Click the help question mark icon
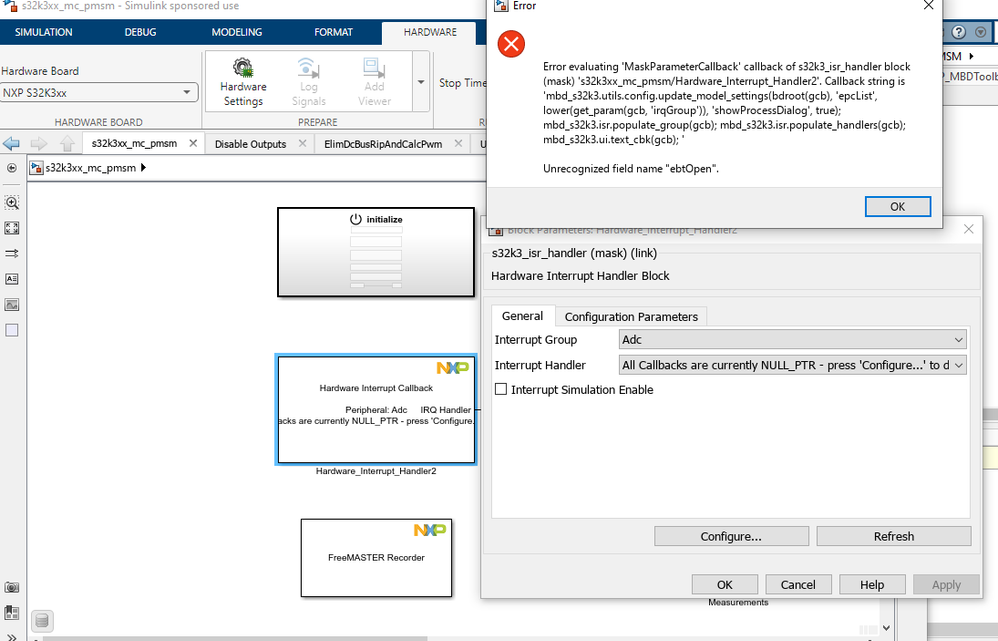 (959, 32)
